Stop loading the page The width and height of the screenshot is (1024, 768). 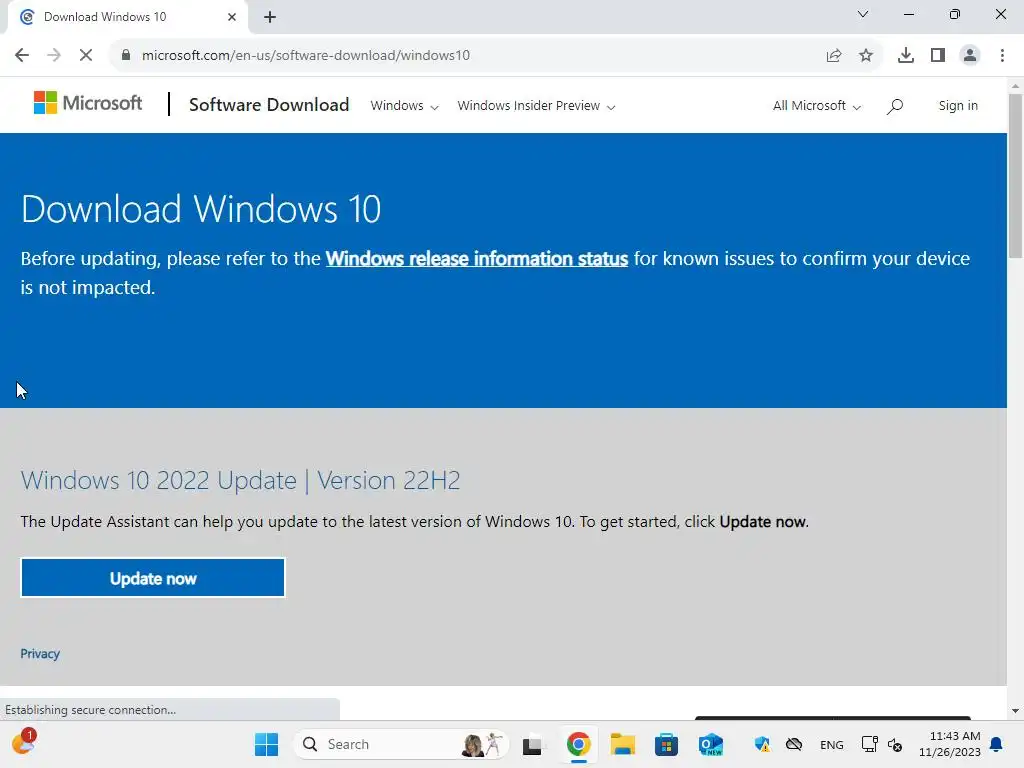(86, 55)
